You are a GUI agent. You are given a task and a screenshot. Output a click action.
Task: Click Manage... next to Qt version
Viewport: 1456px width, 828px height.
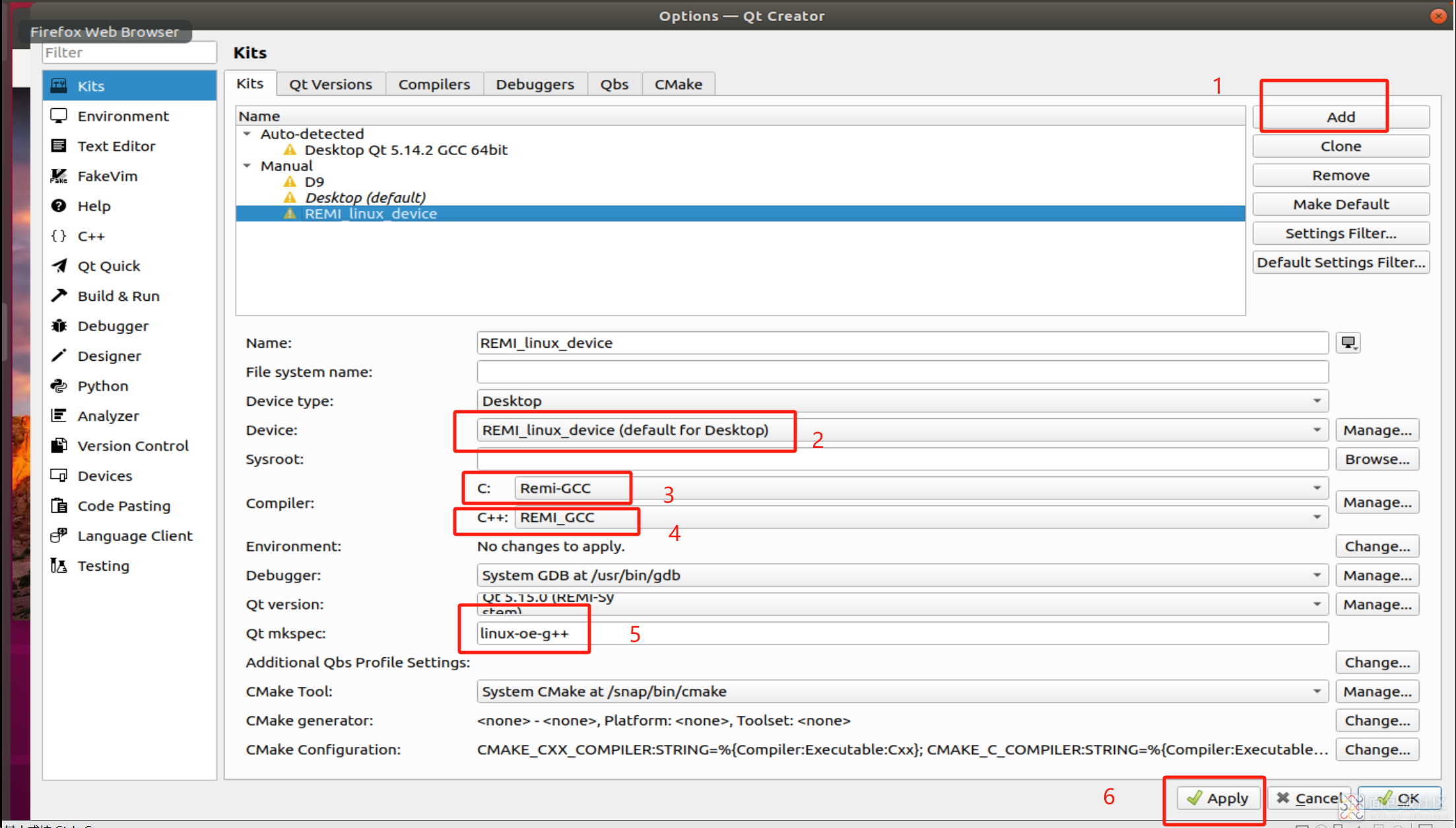coord(1377,604)
